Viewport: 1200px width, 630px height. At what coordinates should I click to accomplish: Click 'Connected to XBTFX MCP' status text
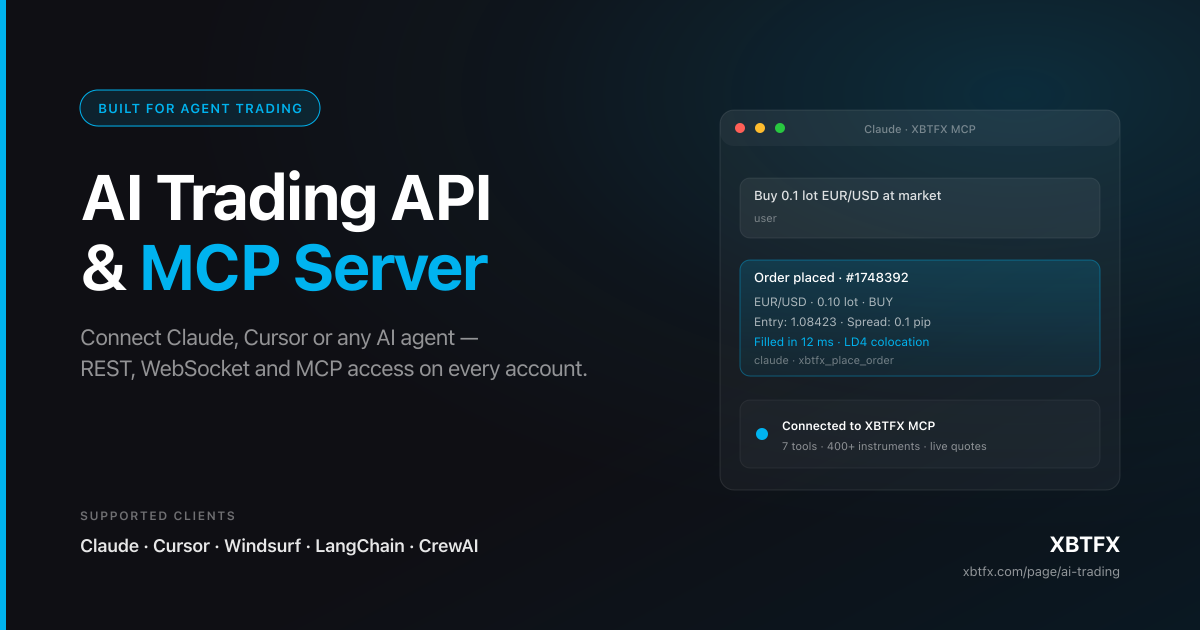pyautogui.click(x=858, y=426)
